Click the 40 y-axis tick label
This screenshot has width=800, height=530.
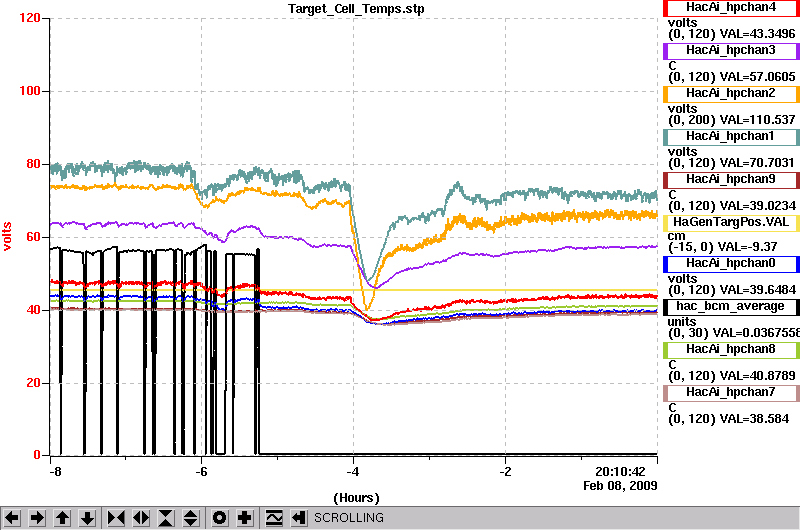point(33,310)
